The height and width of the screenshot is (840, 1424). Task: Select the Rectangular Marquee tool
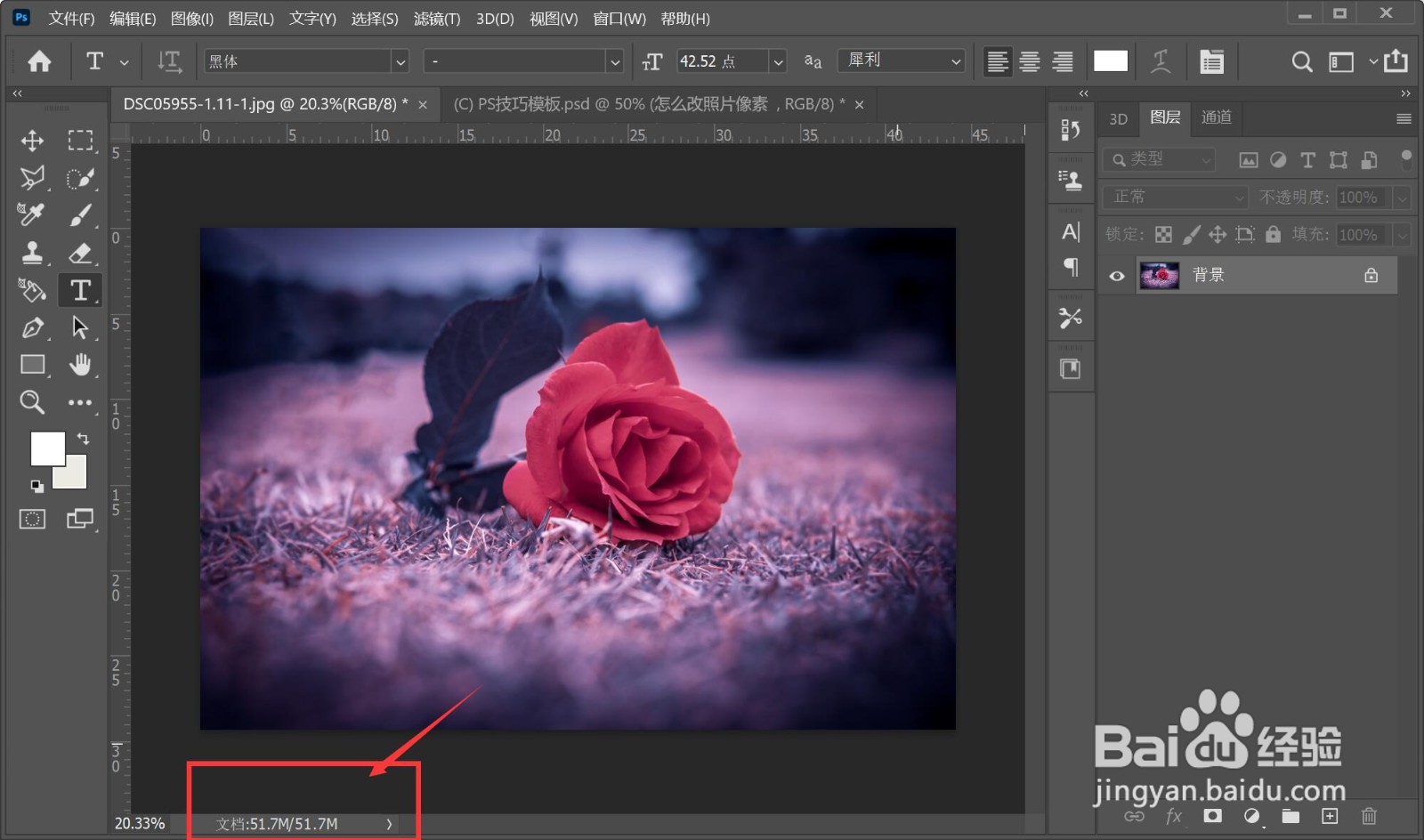click(x=80, y=141)
